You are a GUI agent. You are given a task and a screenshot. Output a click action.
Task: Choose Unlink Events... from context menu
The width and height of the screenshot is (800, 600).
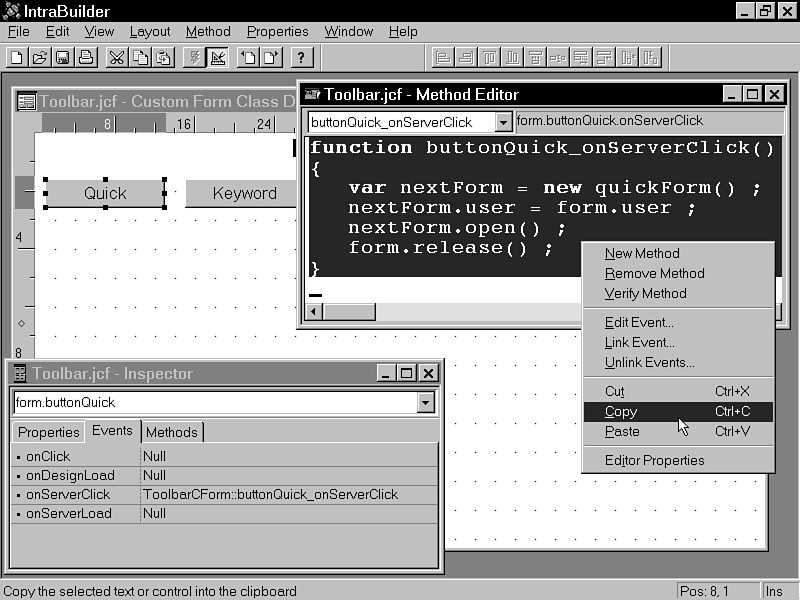point(678,362)
